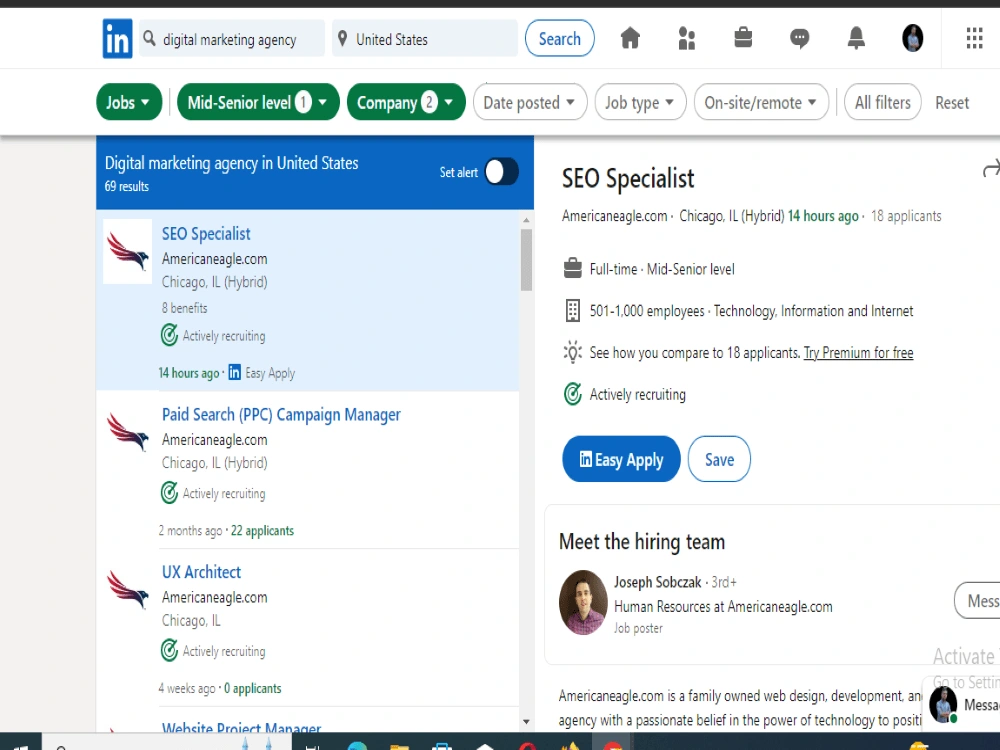Open the Website Project Manager listing
The height and width of the screenshot is (750, 1000).
(x=242, y=727)
